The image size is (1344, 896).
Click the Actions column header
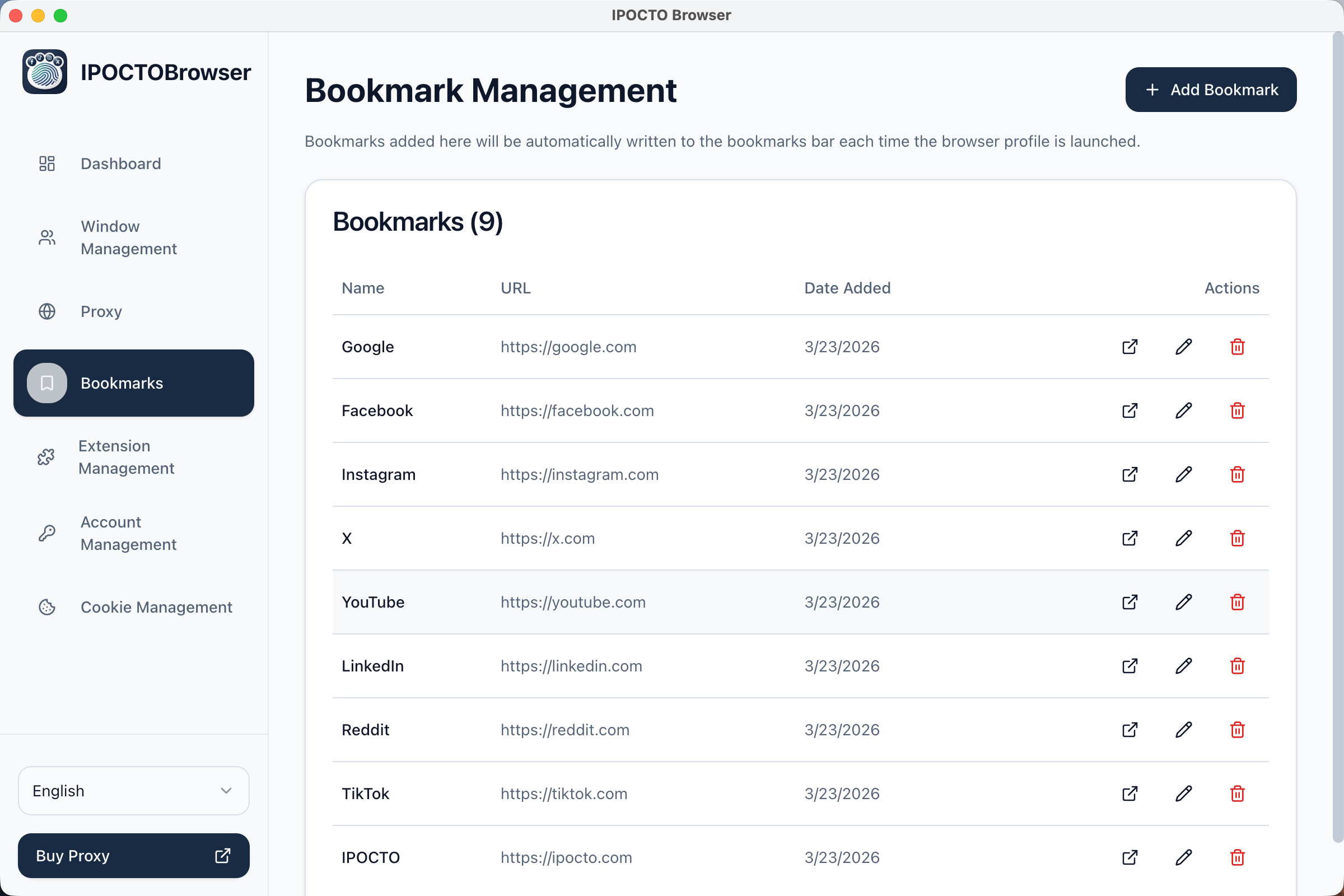click(1232, 288)
